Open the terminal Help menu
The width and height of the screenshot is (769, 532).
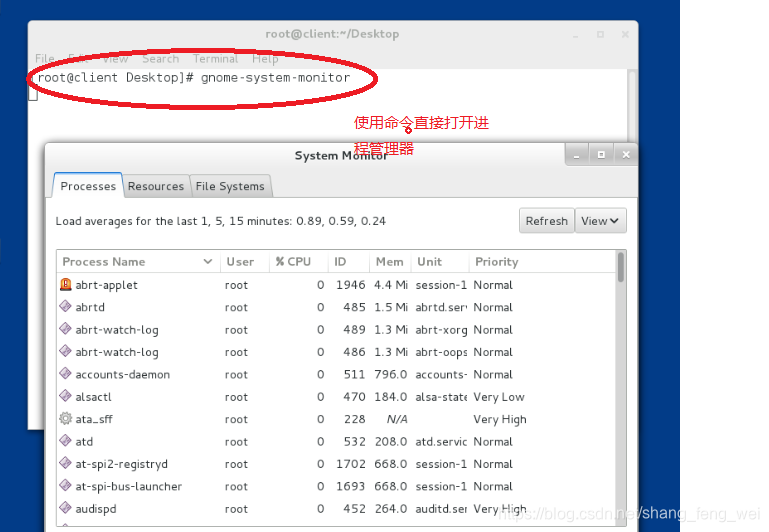pos(265,59)
